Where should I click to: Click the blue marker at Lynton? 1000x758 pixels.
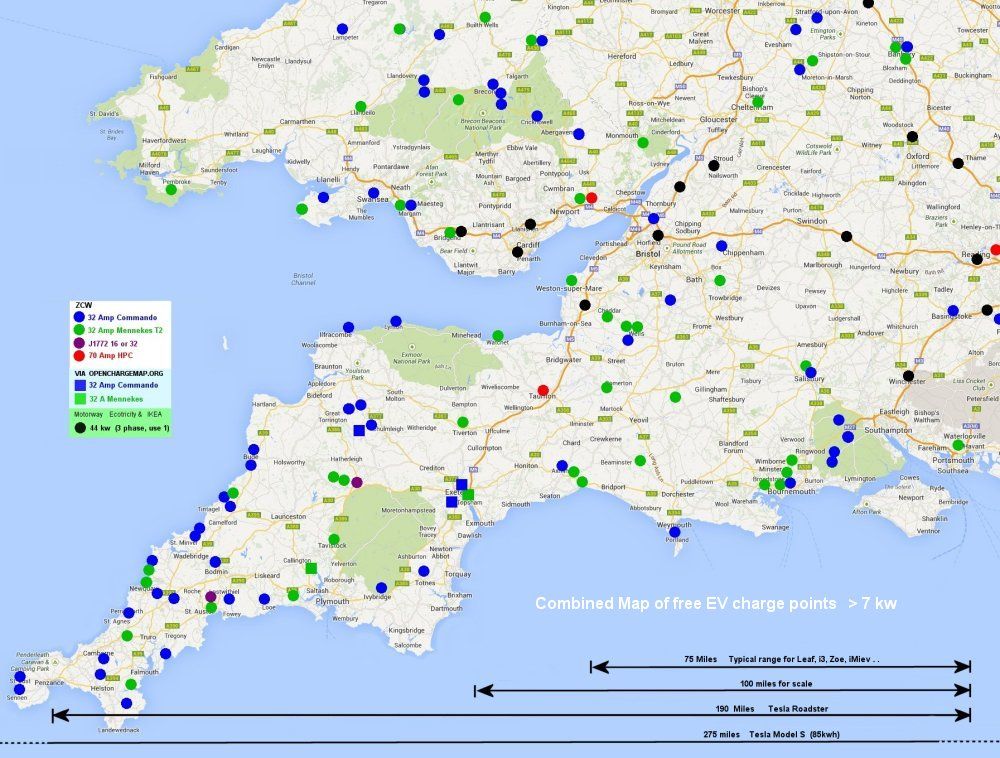click(395, 321)
